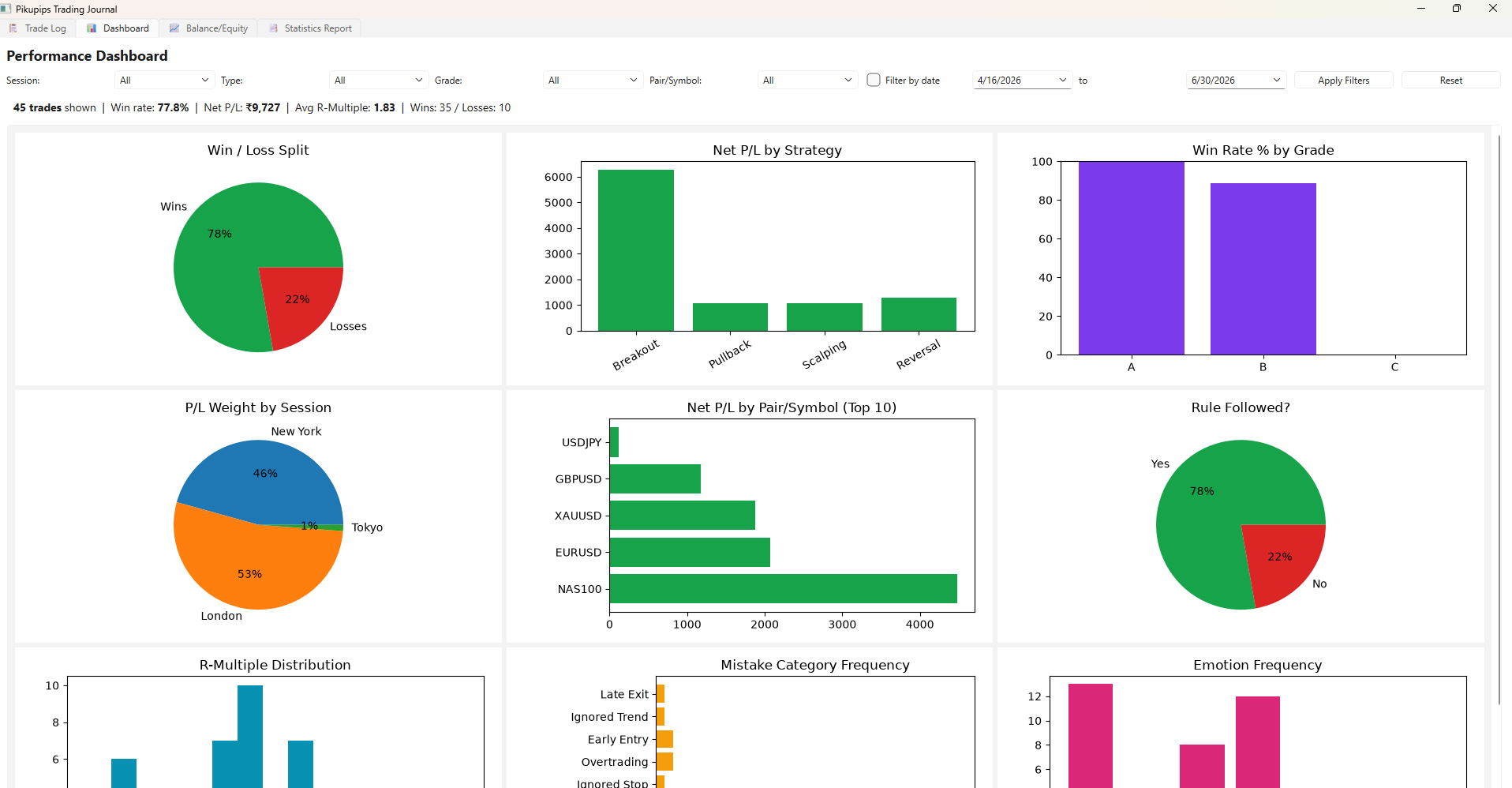The image size is (1512, 788).
Task: Click the Overtrading mistake label
Action: pos(615,762)
